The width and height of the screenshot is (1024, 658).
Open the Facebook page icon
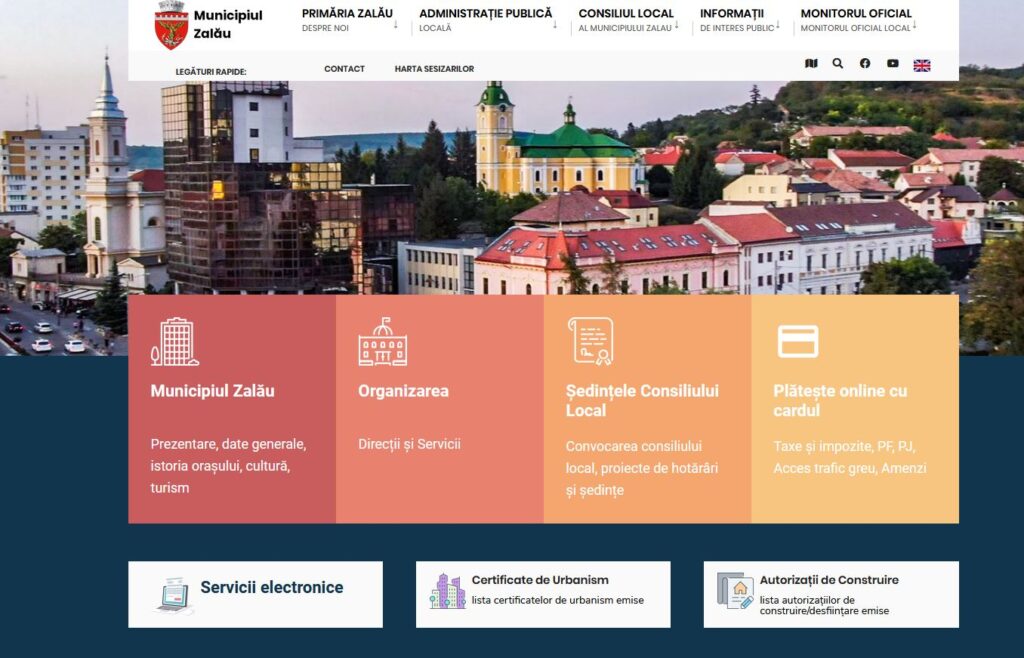click(865, 64)
